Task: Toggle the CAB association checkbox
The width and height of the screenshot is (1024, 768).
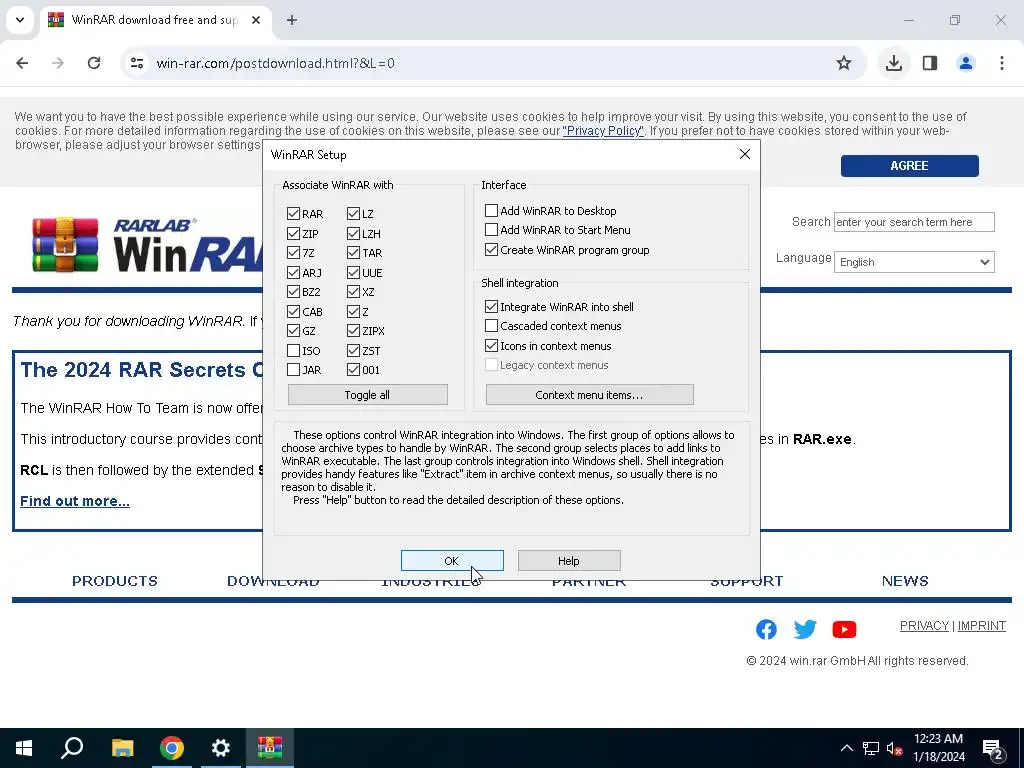Action: click(x=293, y=312)
